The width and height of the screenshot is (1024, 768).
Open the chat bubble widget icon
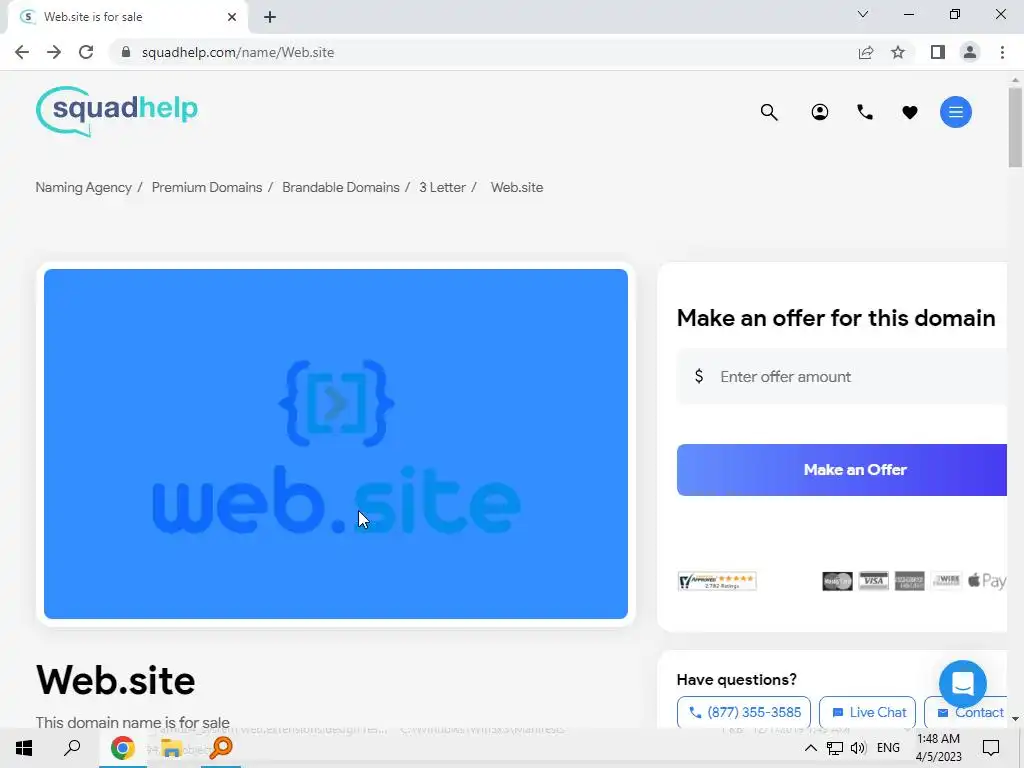pos(963,684)
